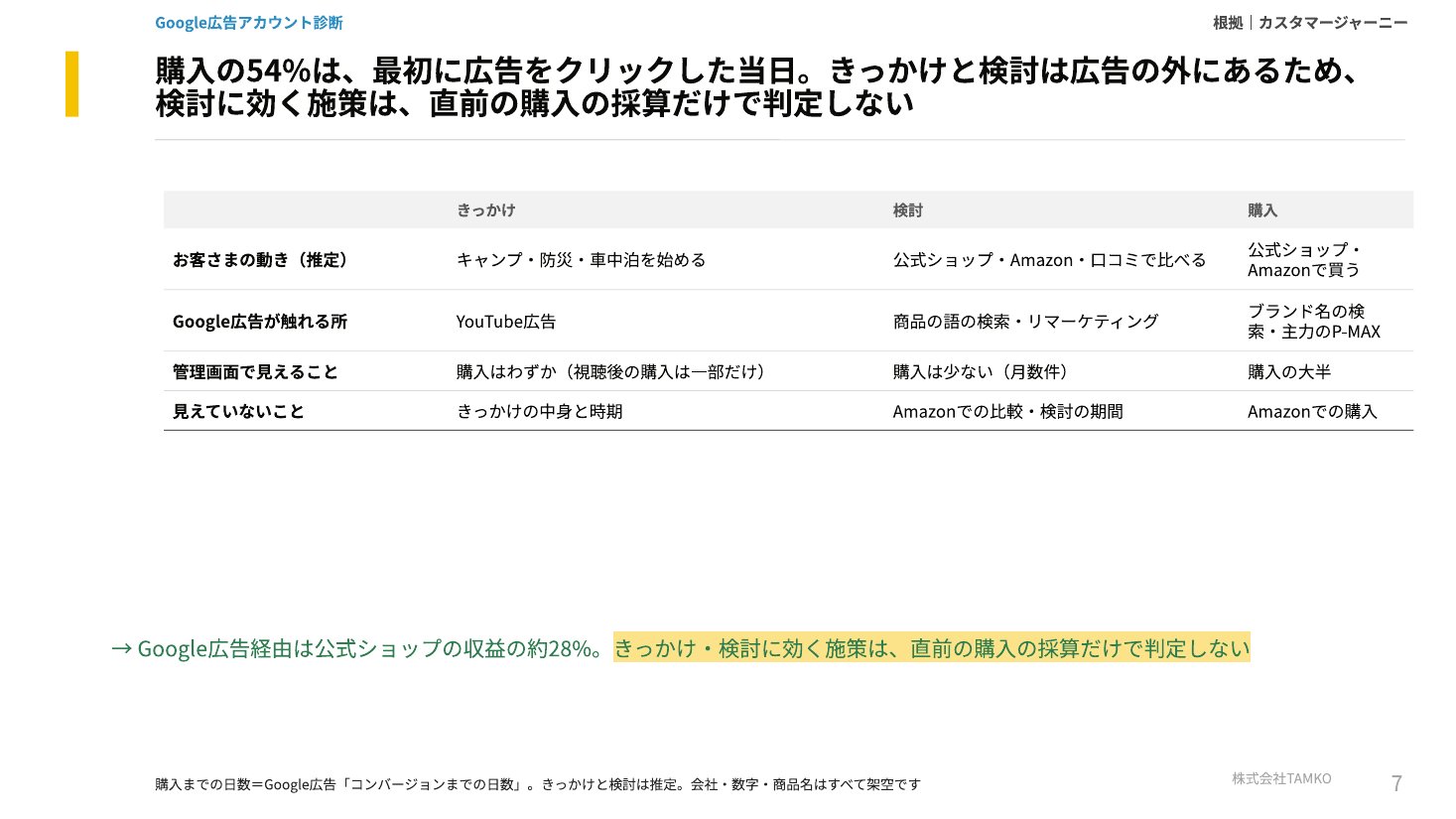1456x819 pixels.
Task: Click the '購入' column header
Action: tap(1262, 210)
